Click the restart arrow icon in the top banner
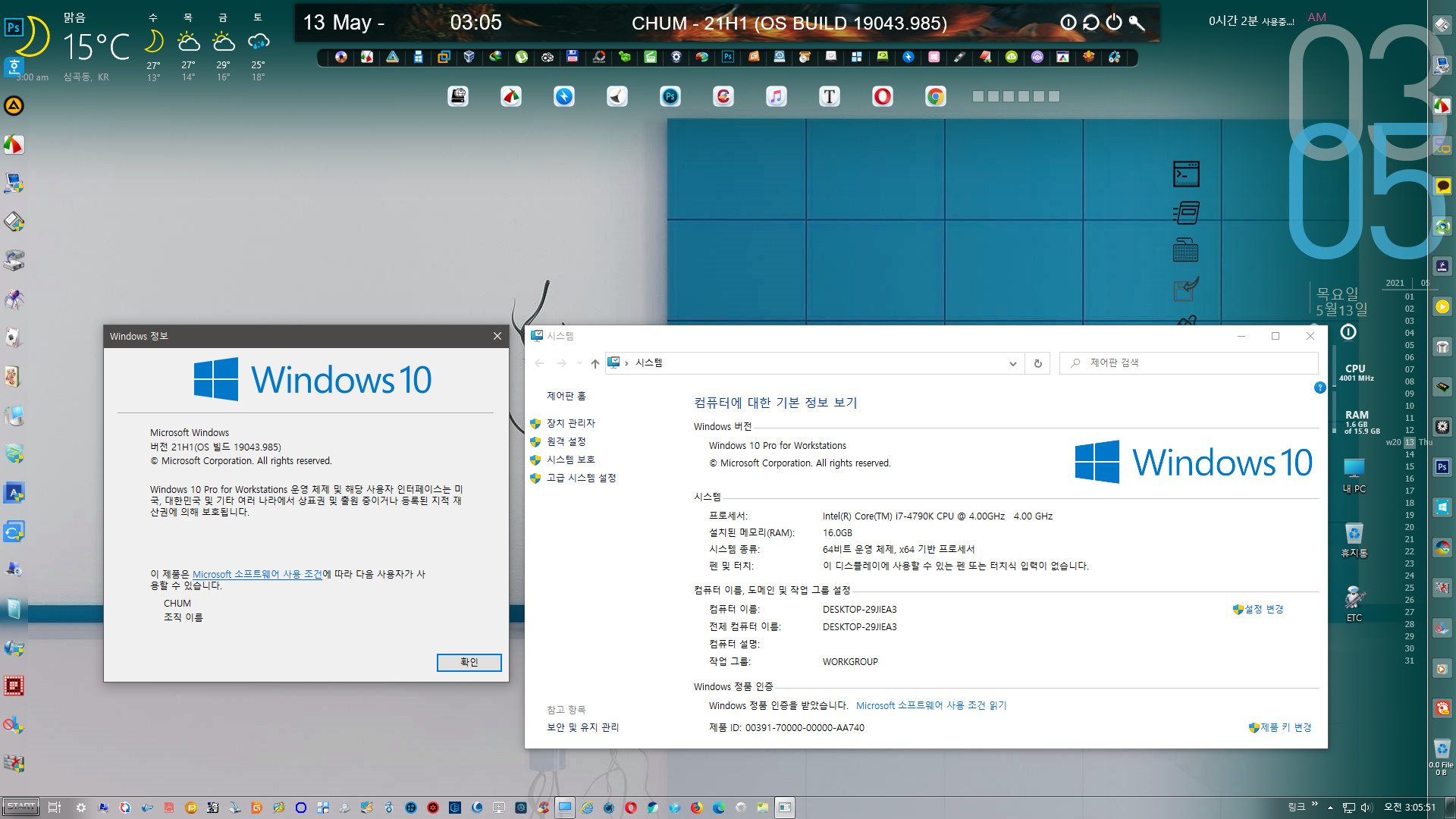 point(1090,22)
